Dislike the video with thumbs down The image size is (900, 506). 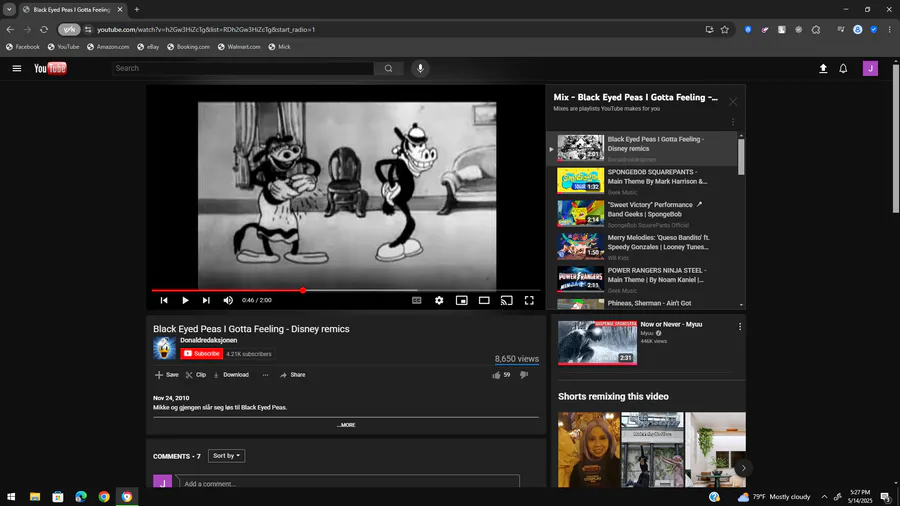pos(524,375)
